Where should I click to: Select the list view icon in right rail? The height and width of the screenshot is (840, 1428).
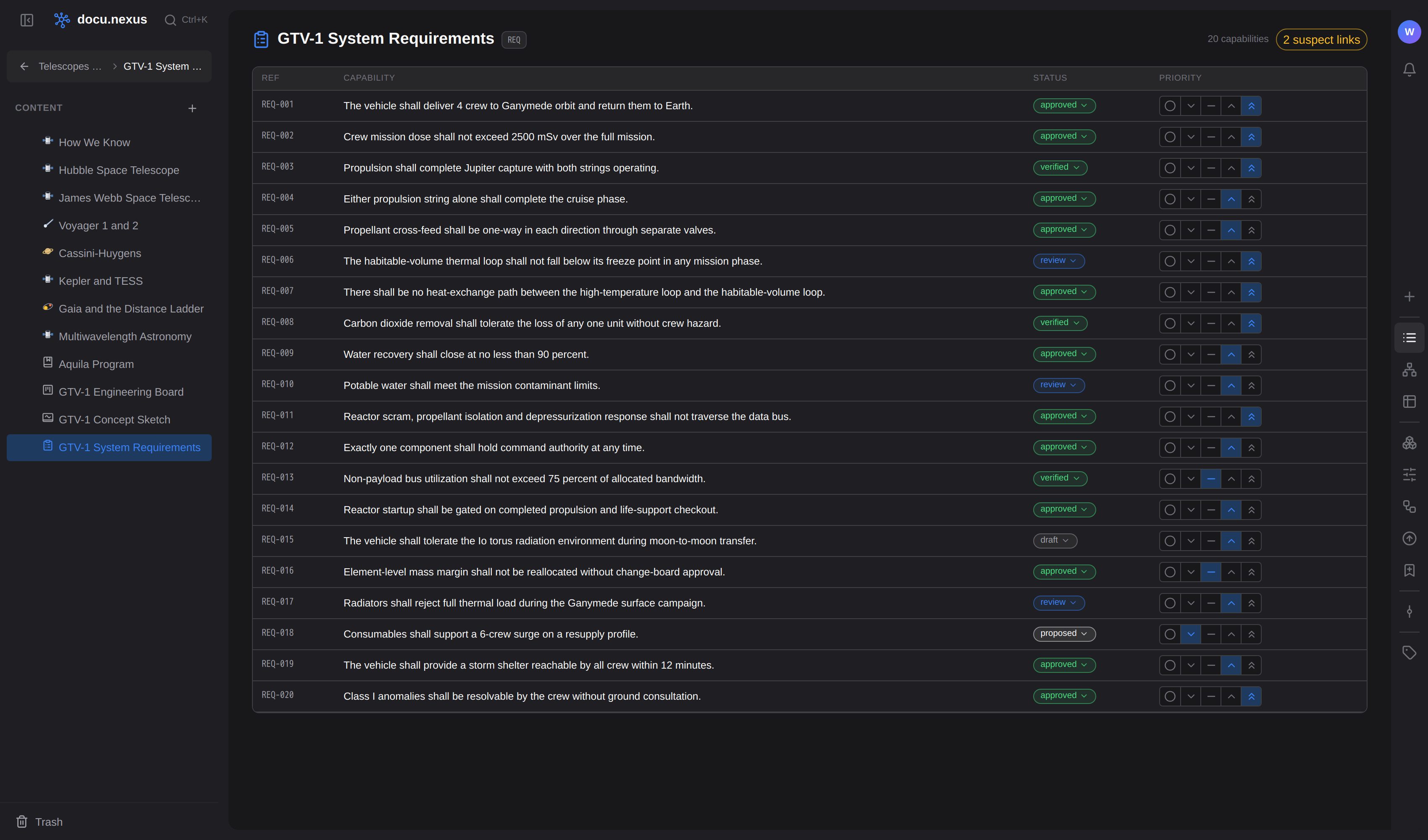pyautogui.click(x=1409, y=338)
